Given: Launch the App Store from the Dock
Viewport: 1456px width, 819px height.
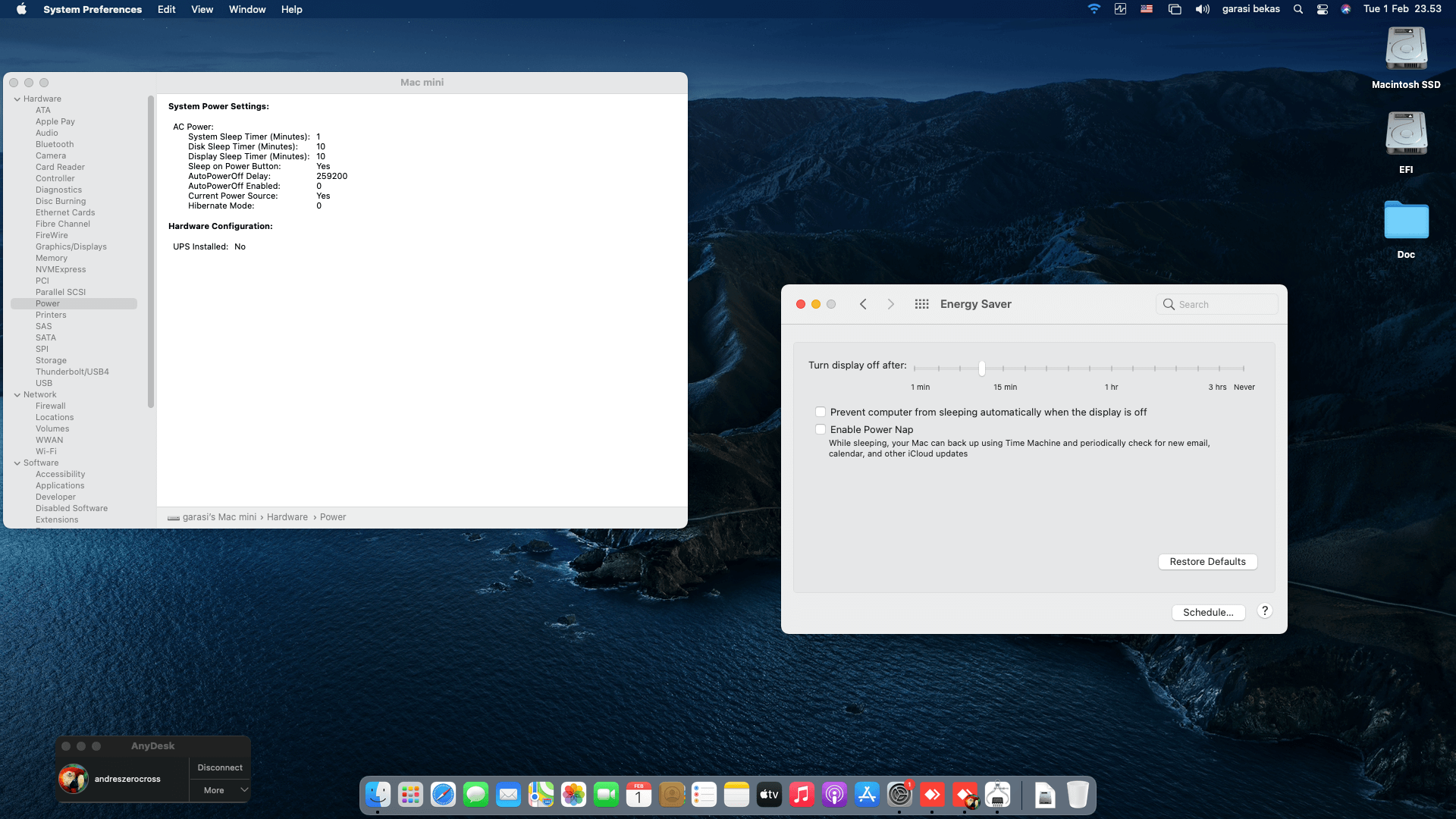Looking at the screenshot, I should [x=867, y=794].
